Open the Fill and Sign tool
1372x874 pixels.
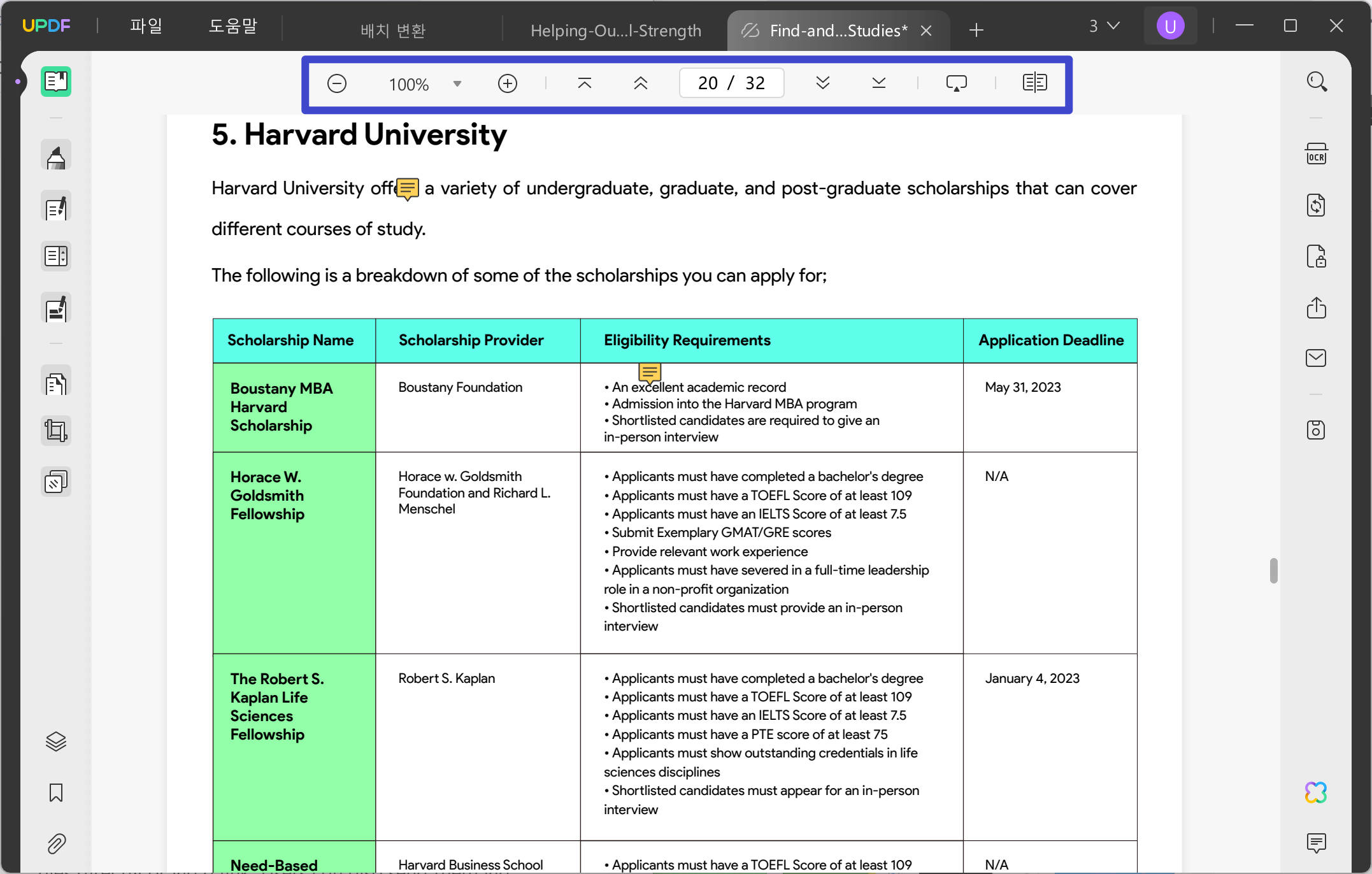[x=56, y=308]
